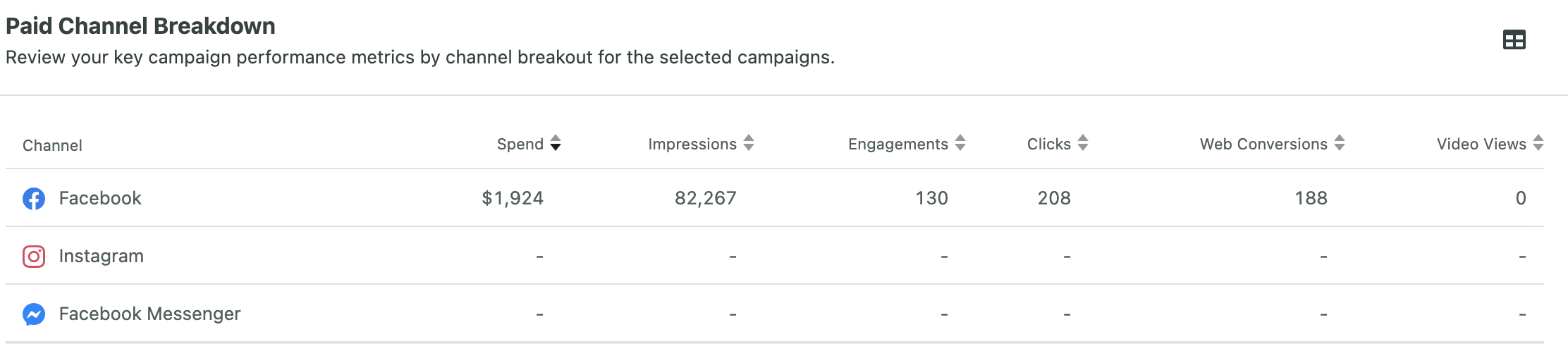
Task: Click the Spend header label
Action: point(520,144)
